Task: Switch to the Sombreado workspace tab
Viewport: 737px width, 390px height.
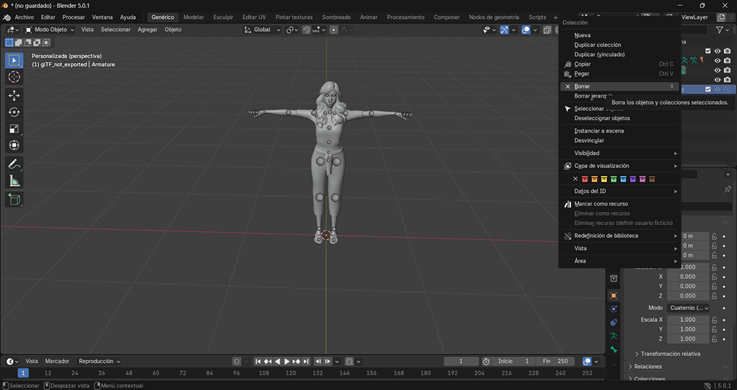Action: [336, 17]
